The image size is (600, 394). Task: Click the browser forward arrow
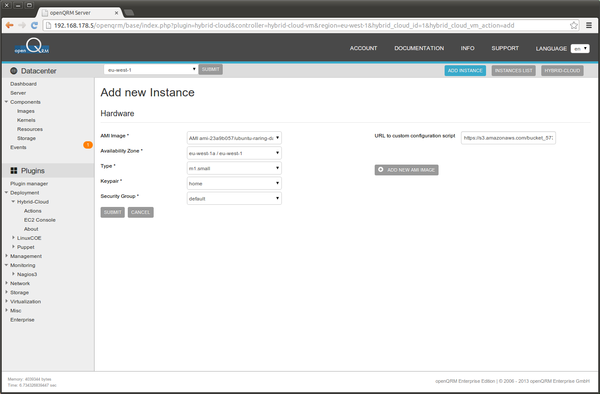point(22,25)
